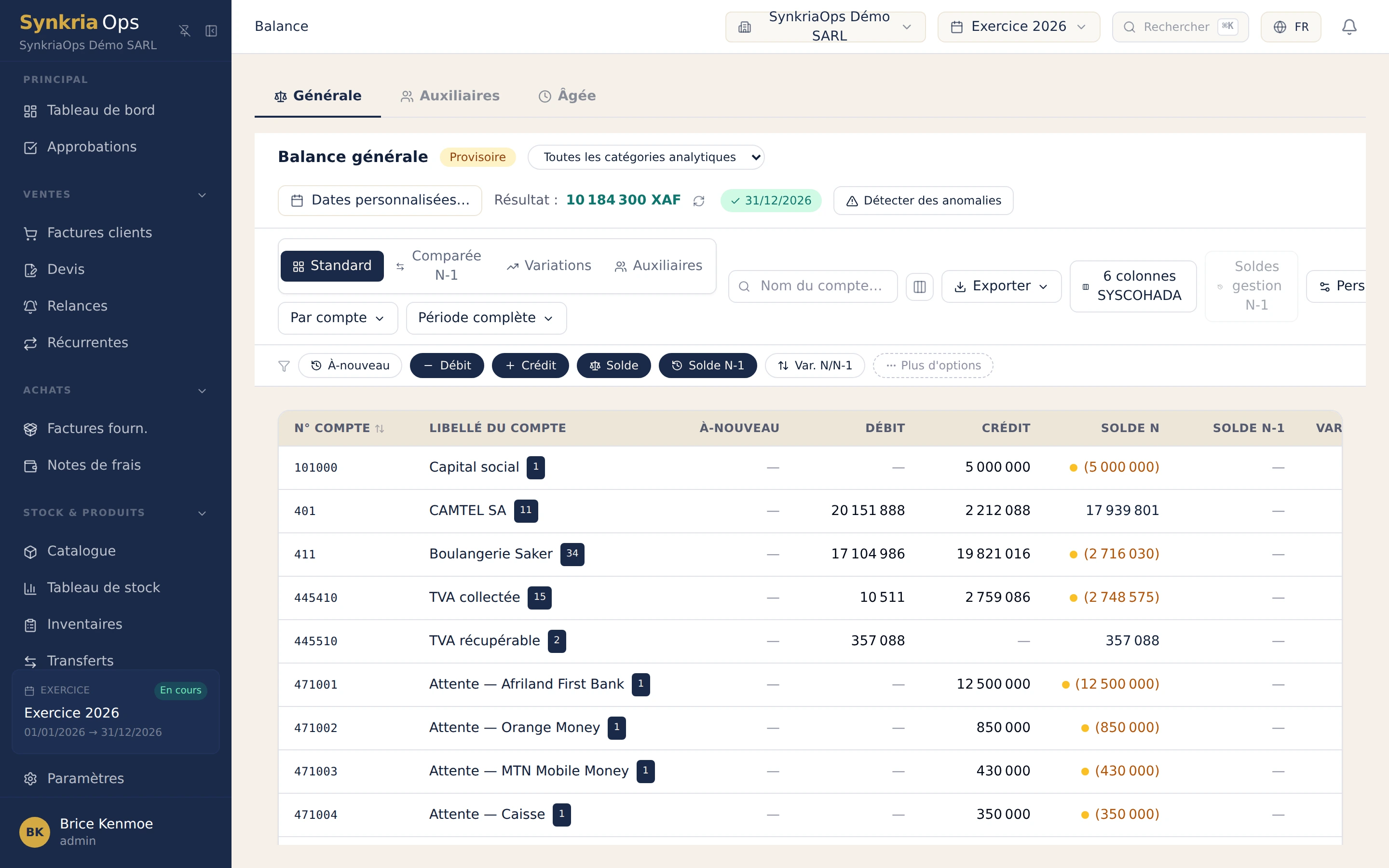Open Tableau de stock
The height and width of the screenshot is (868, 1389).
pyautogui.click(x=115, y=588)
